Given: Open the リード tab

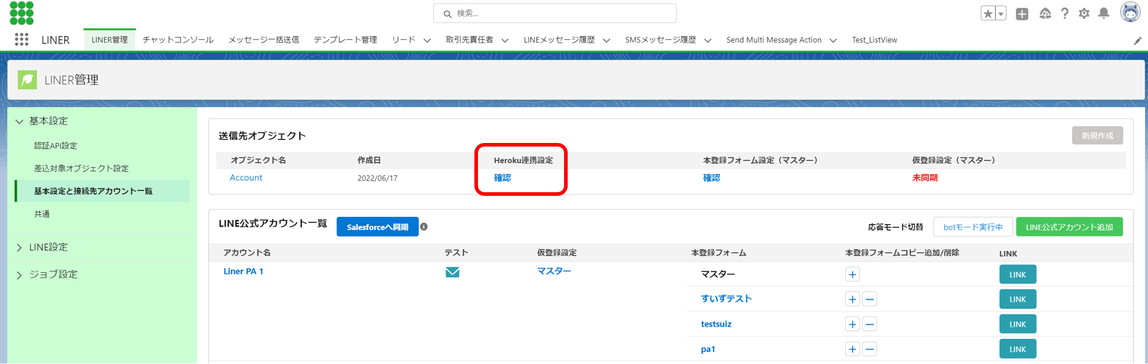Looking at the screenshot, I should pos(404,40).
